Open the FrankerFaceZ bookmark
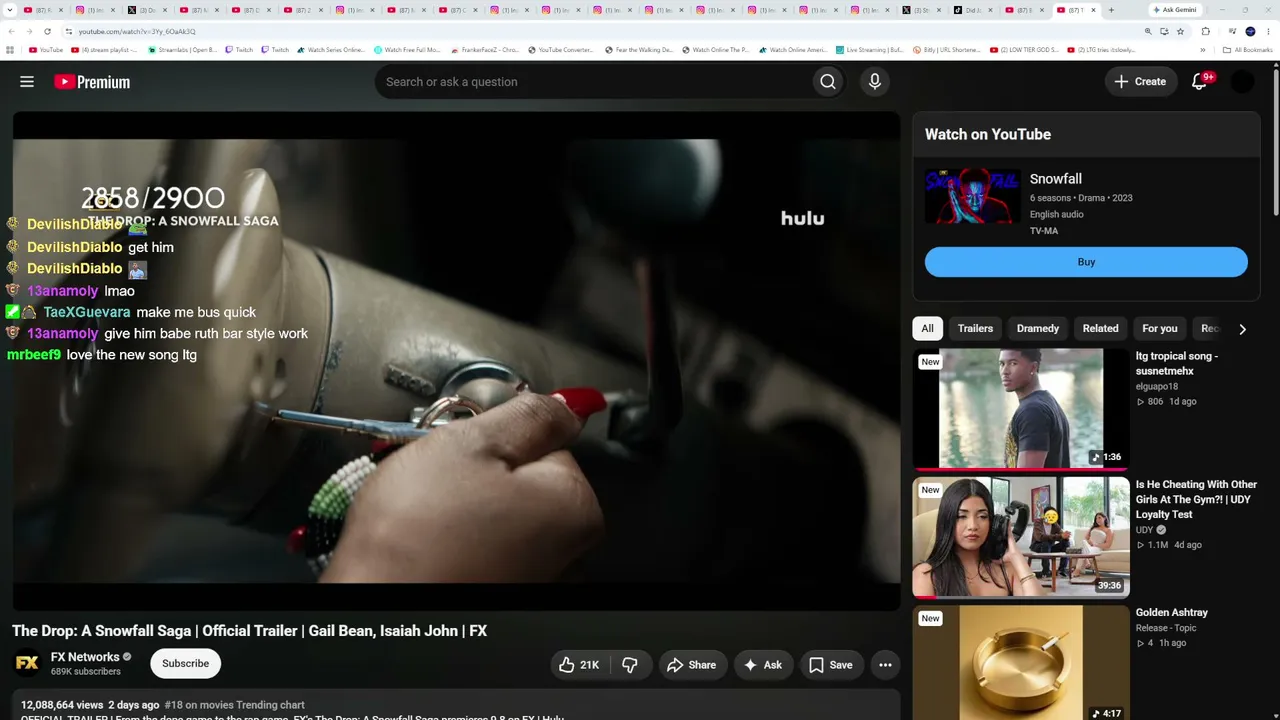 (x=485, y=50)
